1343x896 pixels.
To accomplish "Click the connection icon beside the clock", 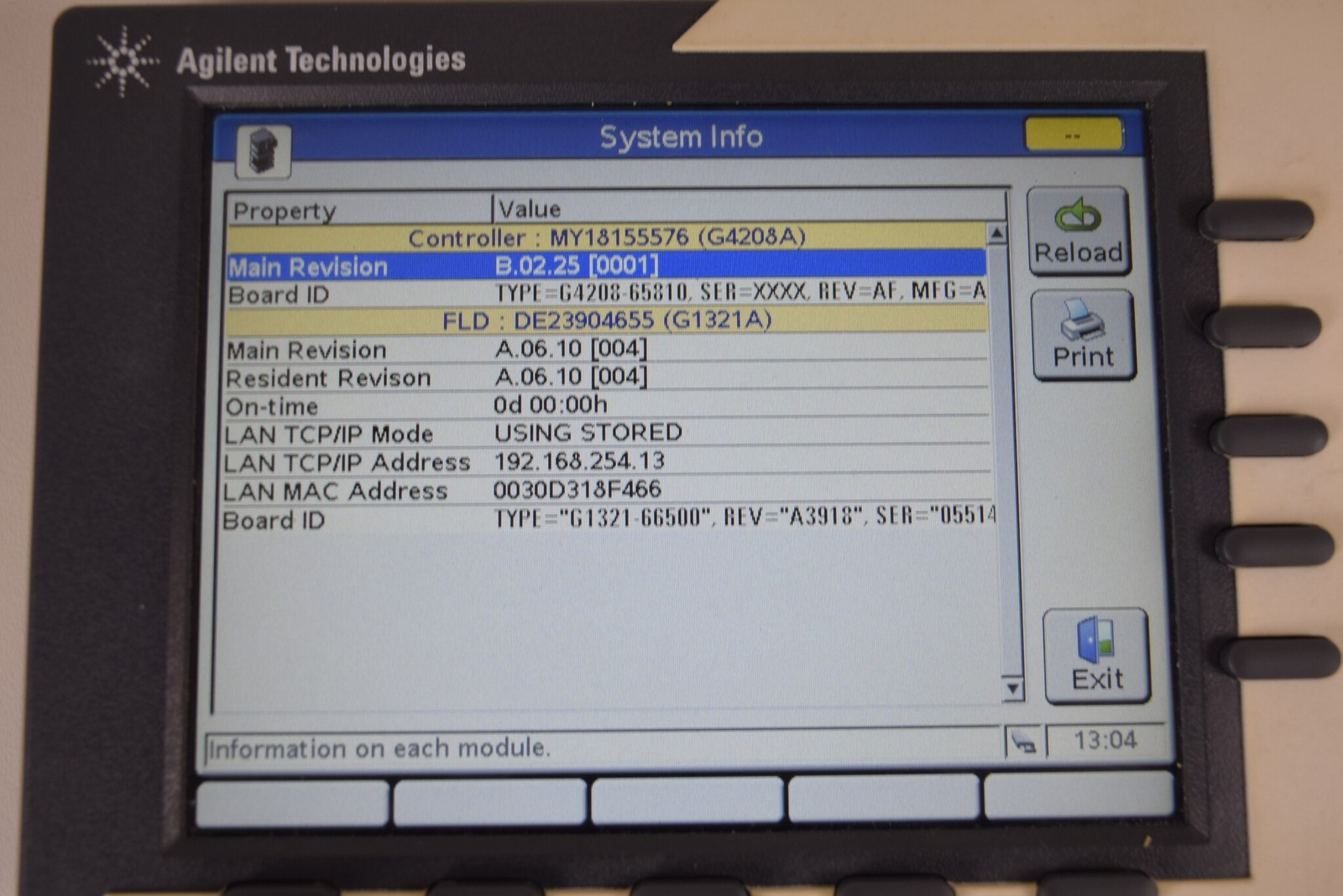I will [x=1024, y=742].
